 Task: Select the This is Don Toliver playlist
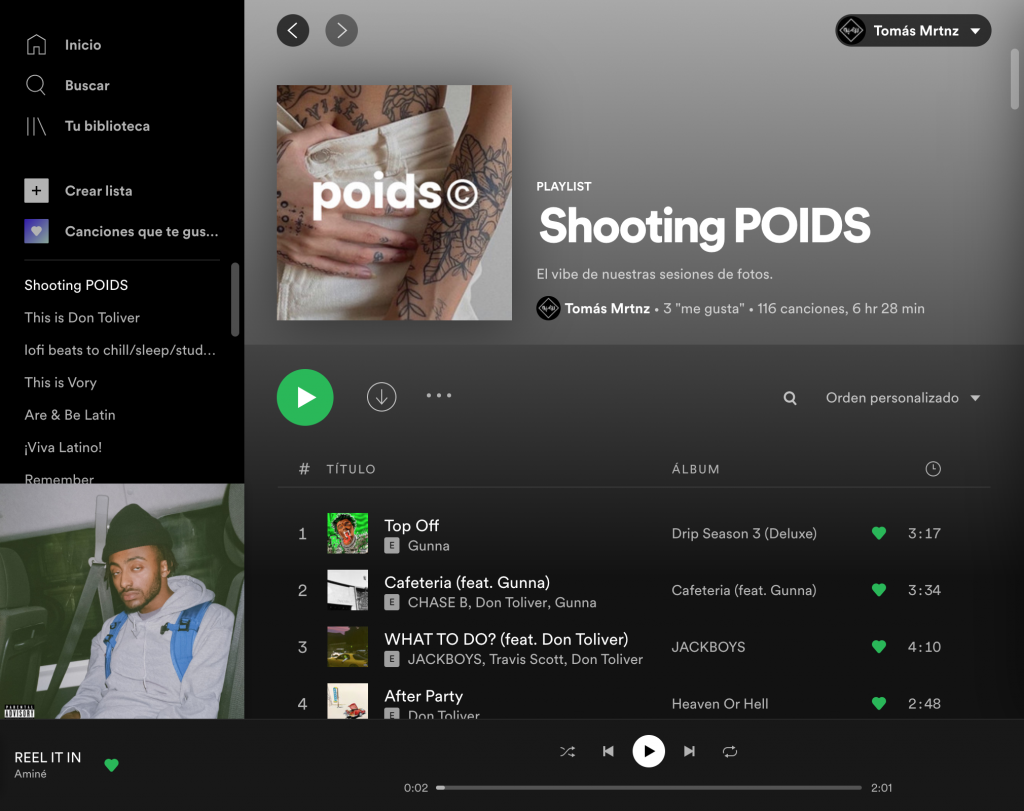pyautogui.click(x=80, y=317)
